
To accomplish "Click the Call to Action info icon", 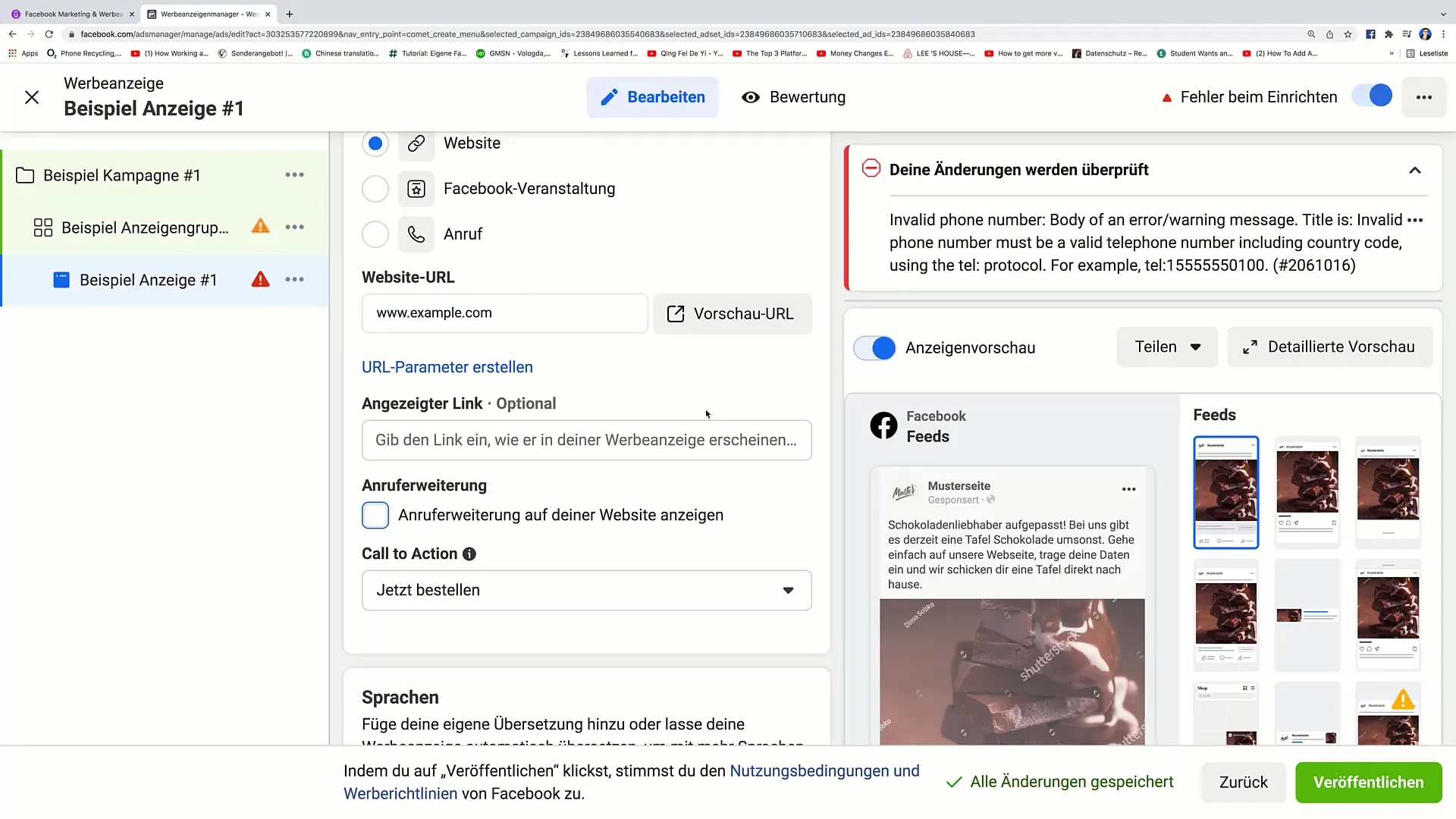I will 469,554.
